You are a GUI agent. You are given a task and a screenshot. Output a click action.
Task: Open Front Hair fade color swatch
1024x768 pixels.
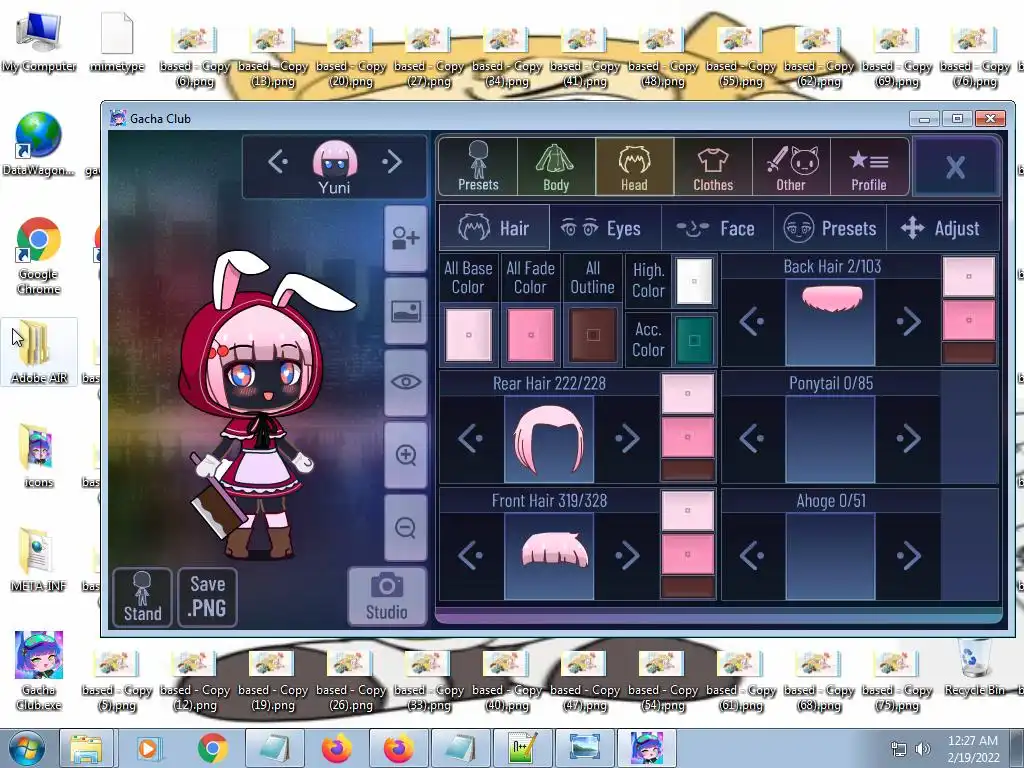tap(688, 554)
